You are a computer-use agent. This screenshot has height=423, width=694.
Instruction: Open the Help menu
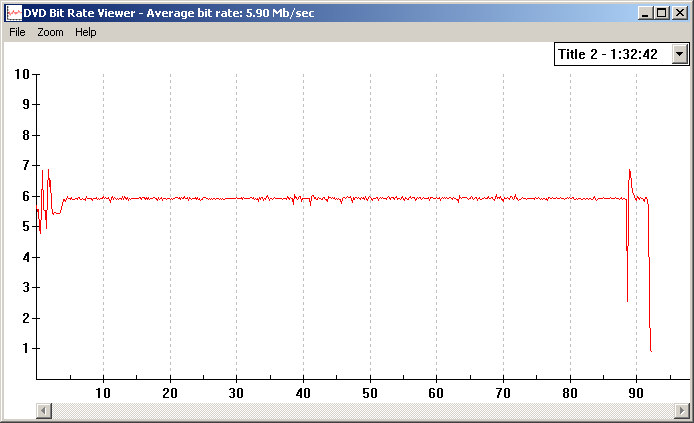pos(85,32)
